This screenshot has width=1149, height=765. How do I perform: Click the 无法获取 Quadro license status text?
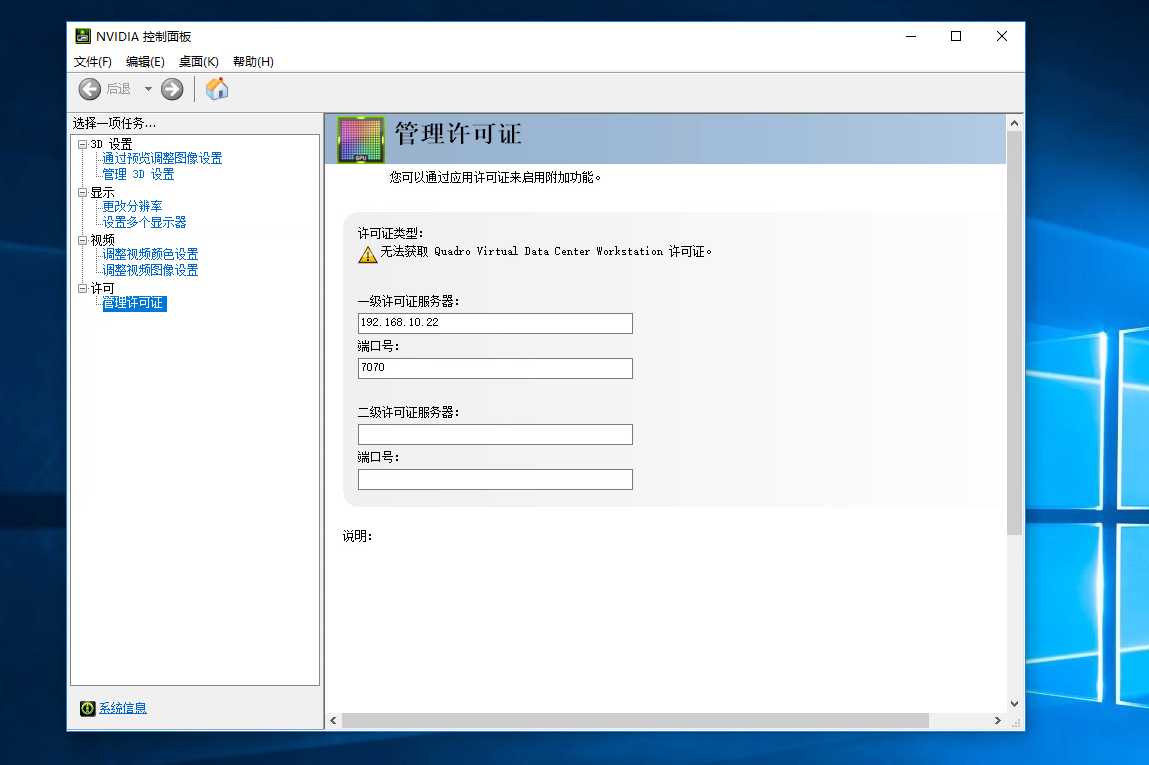click(x=546, y=251)
